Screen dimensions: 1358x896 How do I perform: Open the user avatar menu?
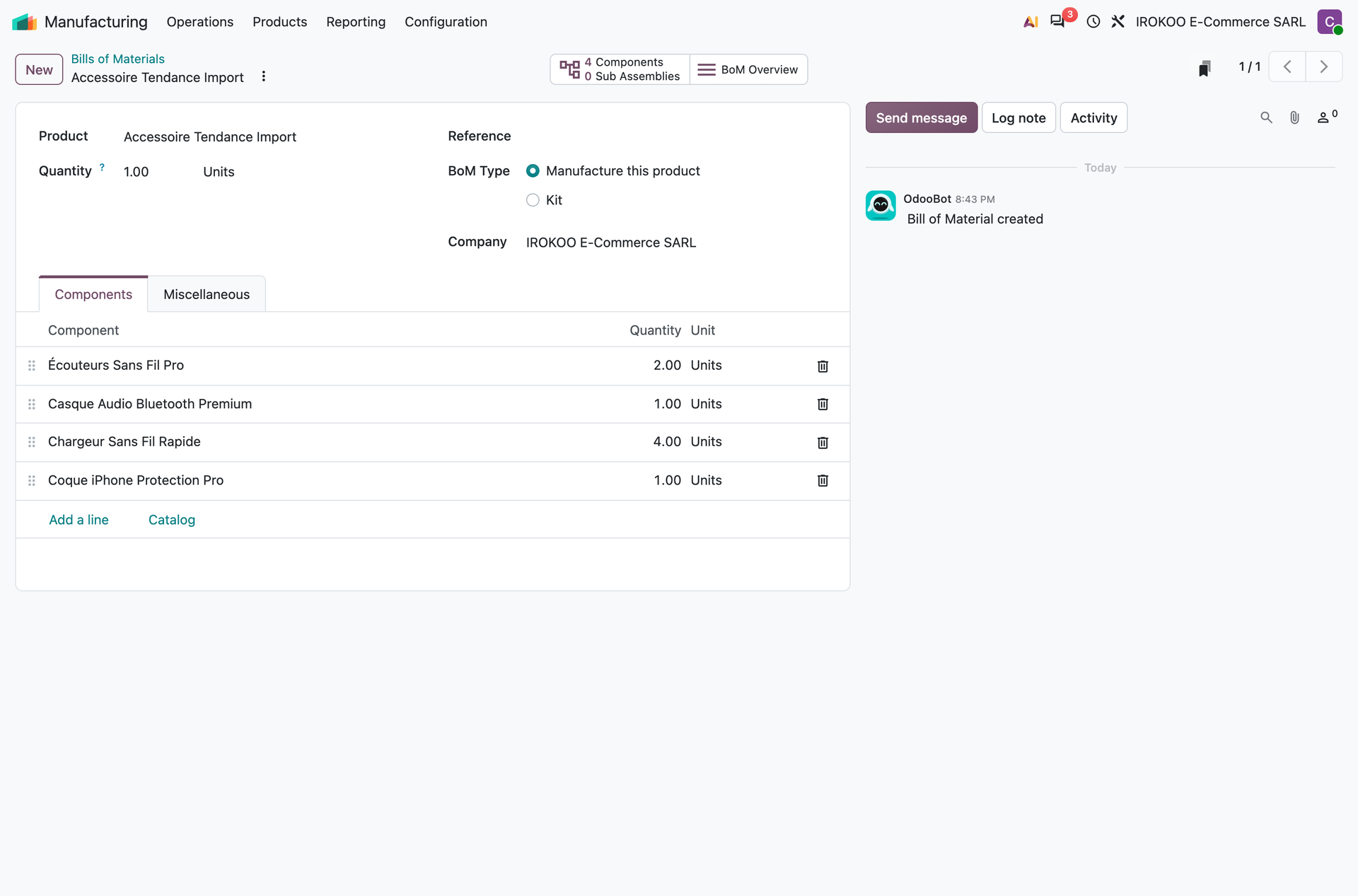point(1330,22)
